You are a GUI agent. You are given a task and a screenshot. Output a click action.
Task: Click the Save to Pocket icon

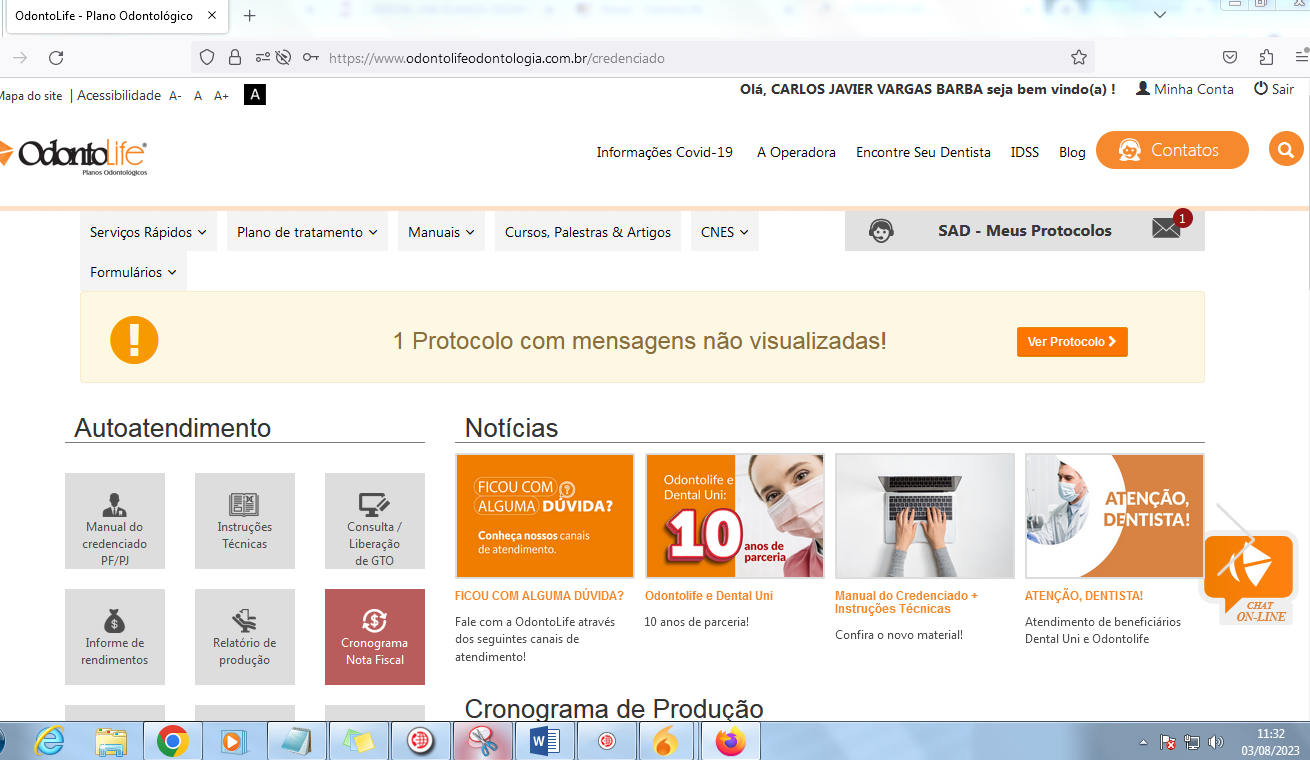click(1231, 57)
